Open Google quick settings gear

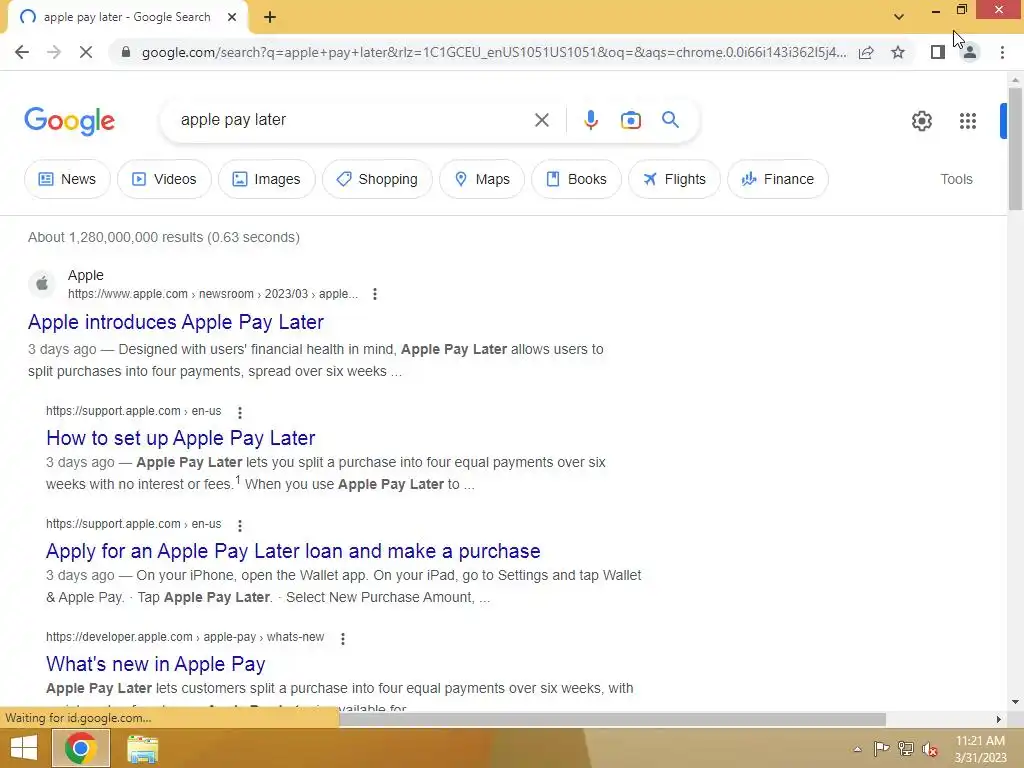(921, 121)
